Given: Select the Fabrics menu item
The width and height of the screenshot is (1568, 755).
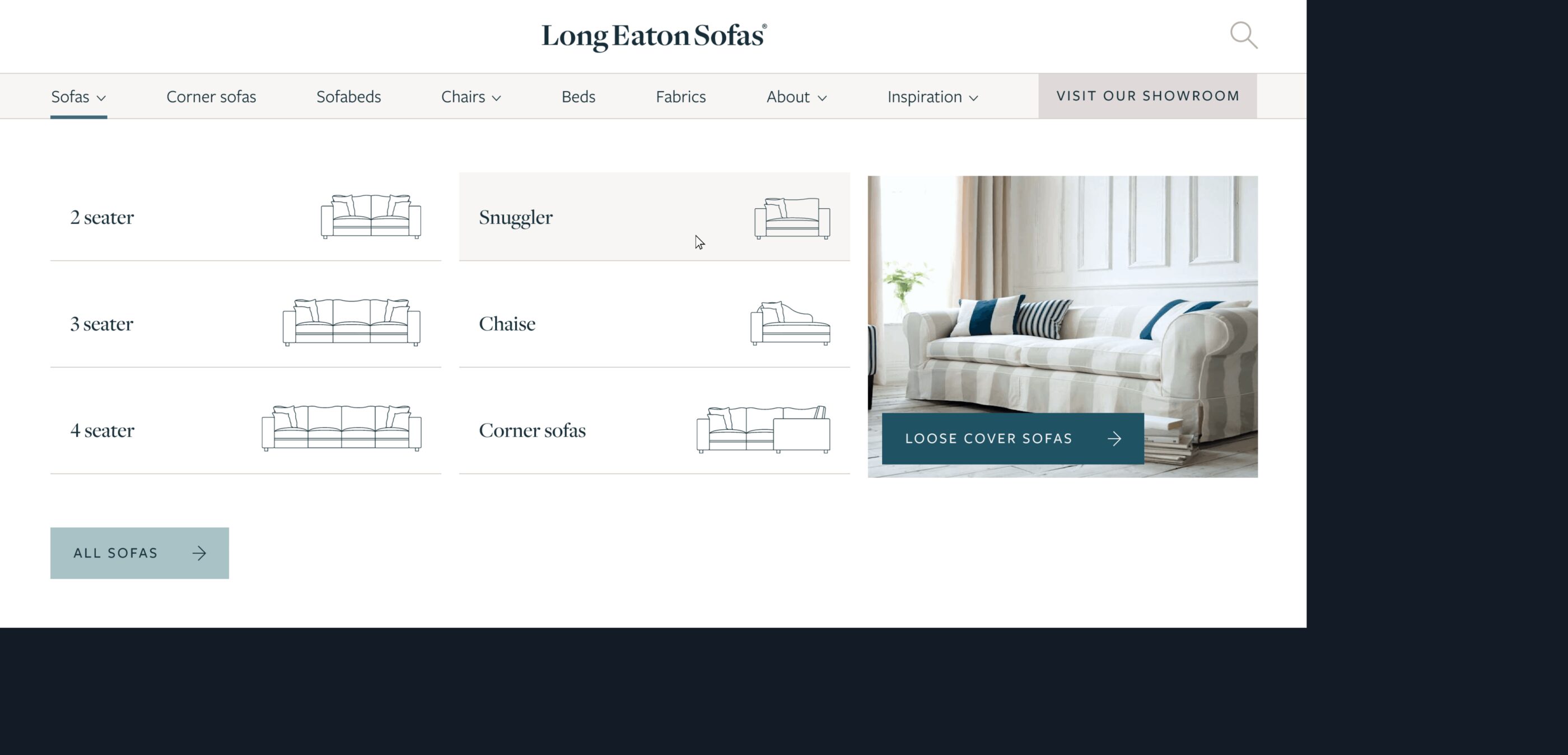Looking at the screenshot, I should (681, 96).
